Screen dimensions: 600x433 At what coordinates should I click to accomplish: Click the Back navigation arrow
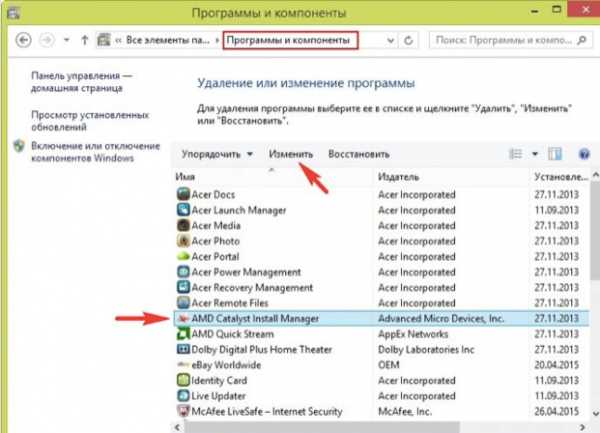pyautogui.click(x=23, y=40)
